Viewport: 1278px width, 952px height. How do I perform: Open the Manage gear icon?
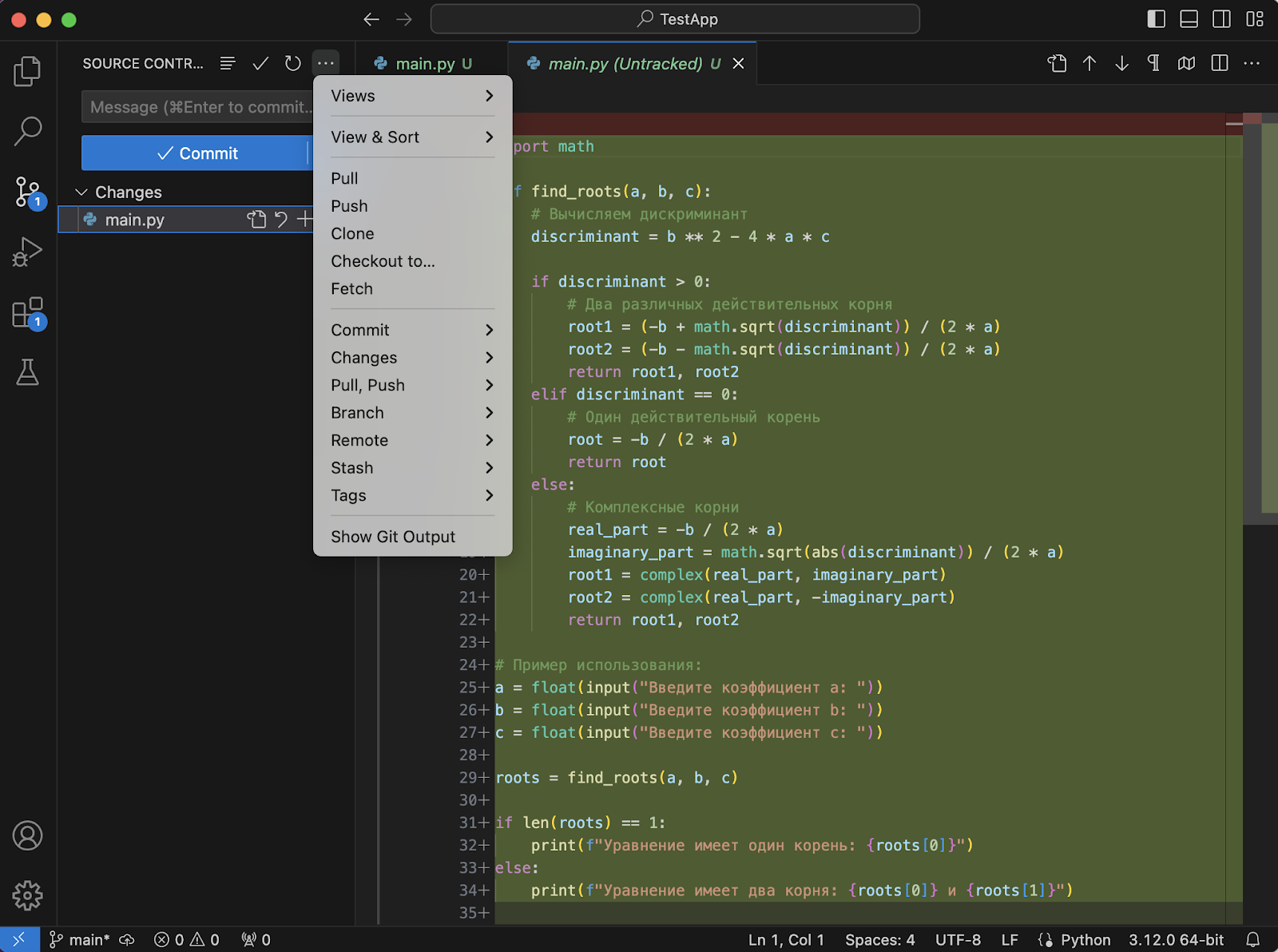[27, 895]
